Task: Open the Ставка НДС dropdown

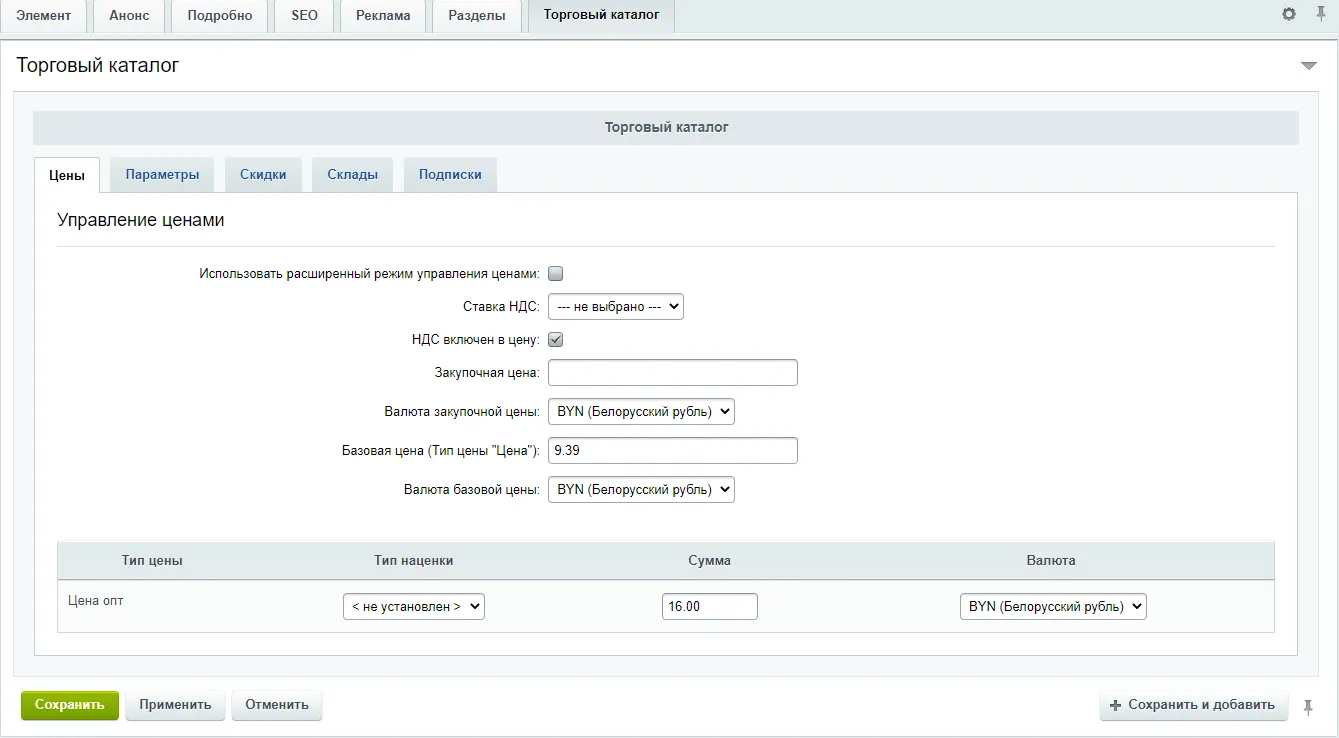Action: pyautogui.click(x=615, y=307)
